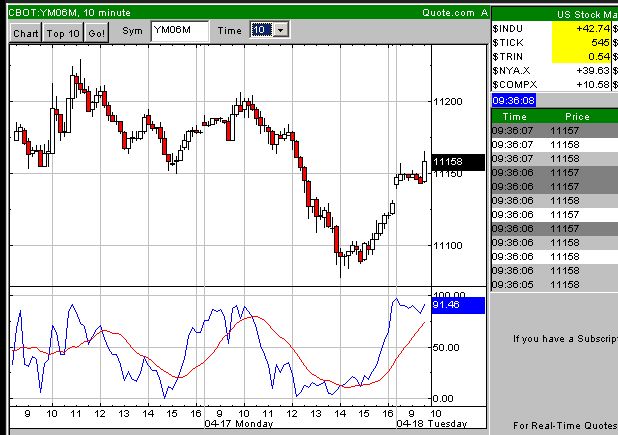Hit the Go! button
Screen dimensions: 618x435
[x=97, y=33]
